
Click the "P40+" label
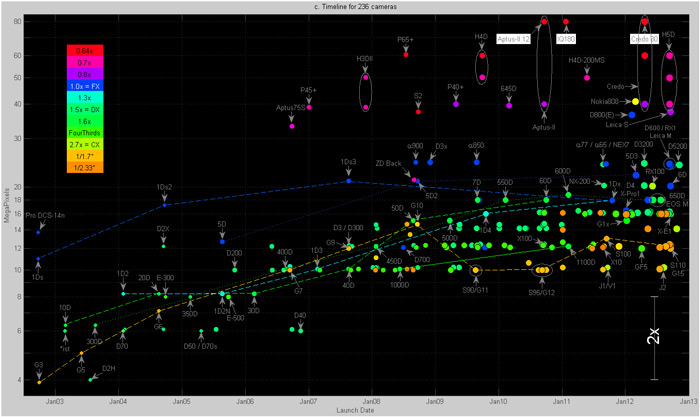(x=455, y=87)
